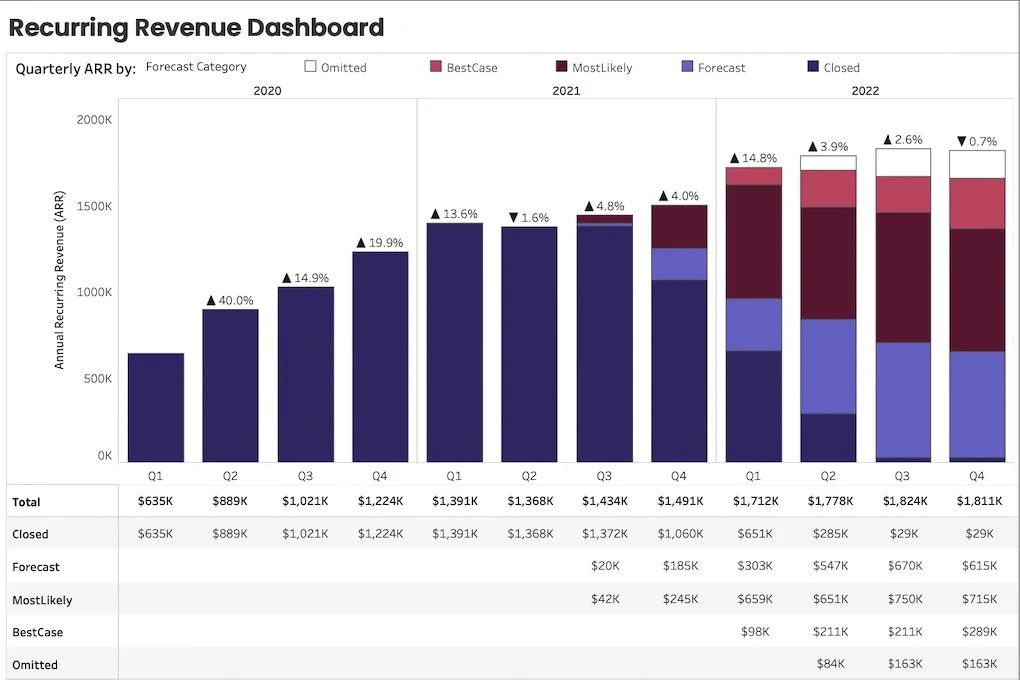Click the Total row label
Image resolution: width=1020 pixels, height=680 pixels.
26,502
